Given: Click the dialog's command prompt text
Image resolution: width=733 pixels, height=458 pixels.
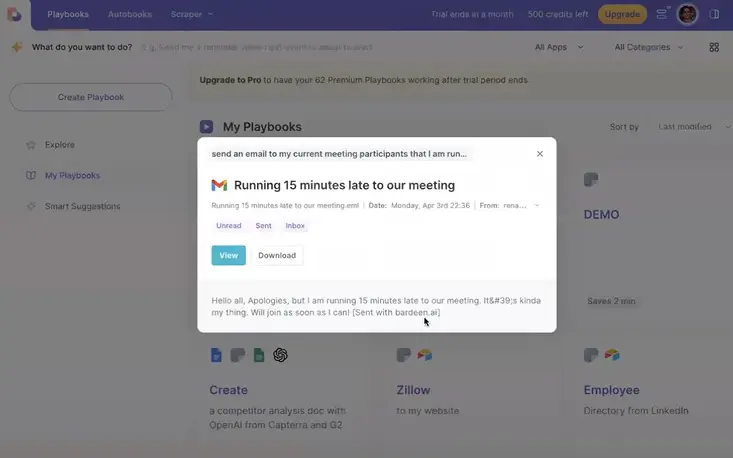Looking at the screenshot, I should pyautogui.click(x=339, y=154).
